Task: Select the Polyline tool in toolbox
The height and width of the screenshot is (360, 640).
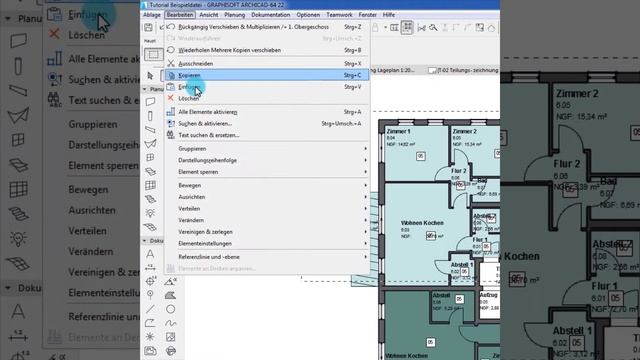Action: 150,323
